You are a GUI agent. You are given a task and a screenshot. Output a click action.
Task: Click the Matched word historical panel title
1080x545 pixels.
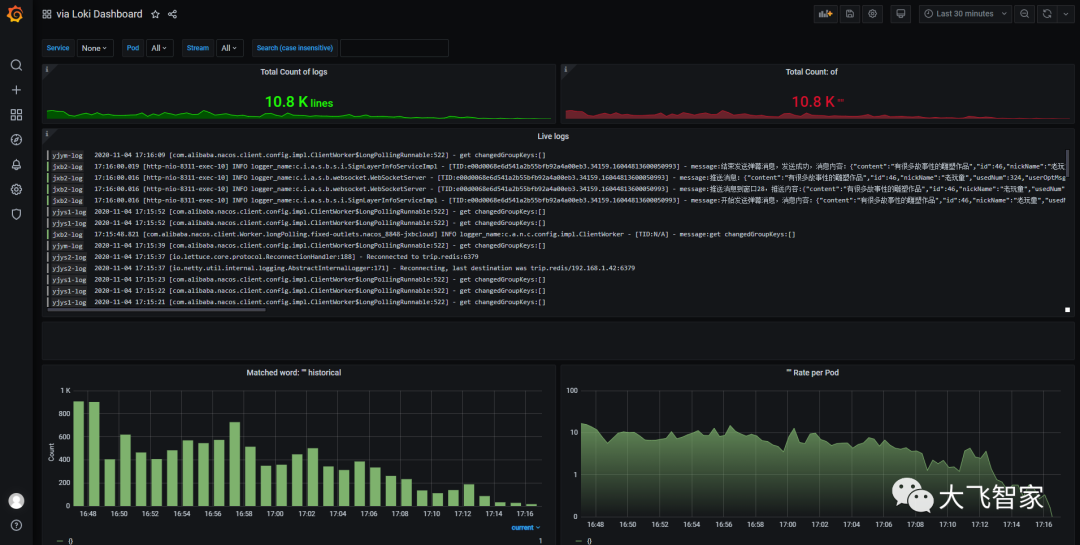[x=293, y=373]
